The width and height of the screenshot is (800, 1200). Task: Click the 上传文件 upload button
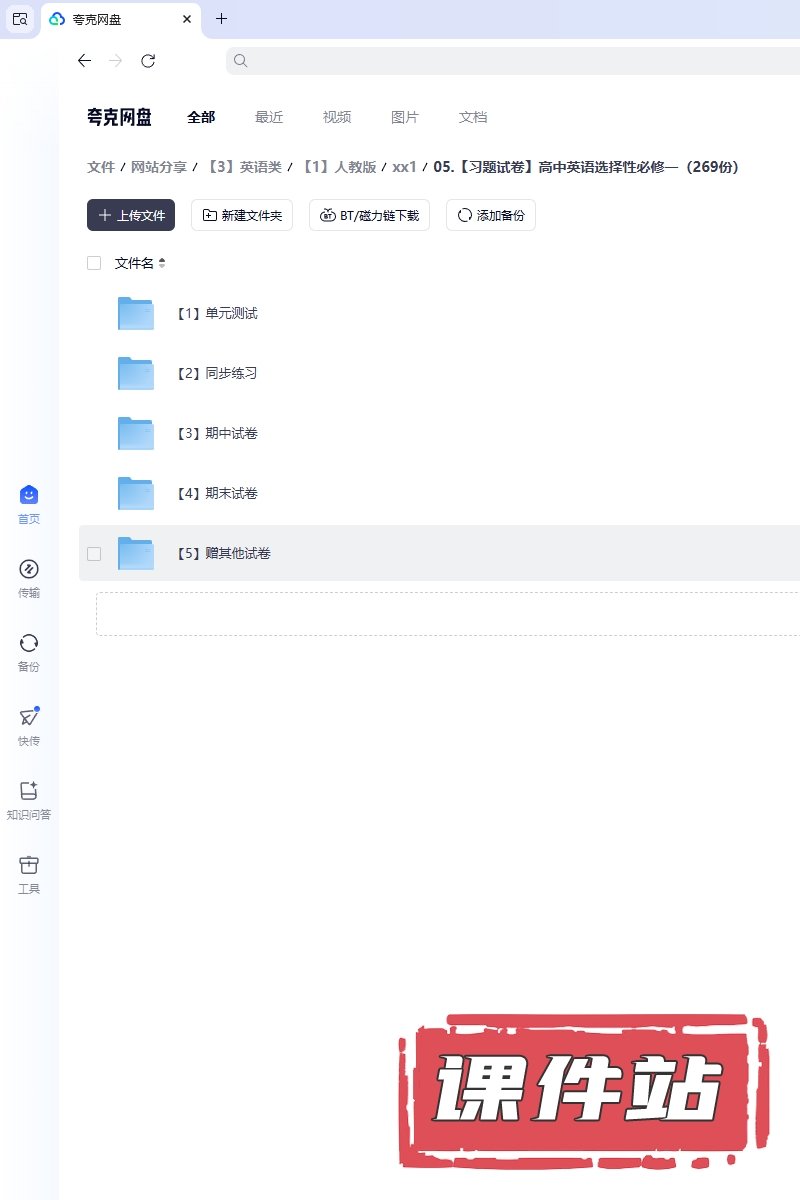(131, 215)
